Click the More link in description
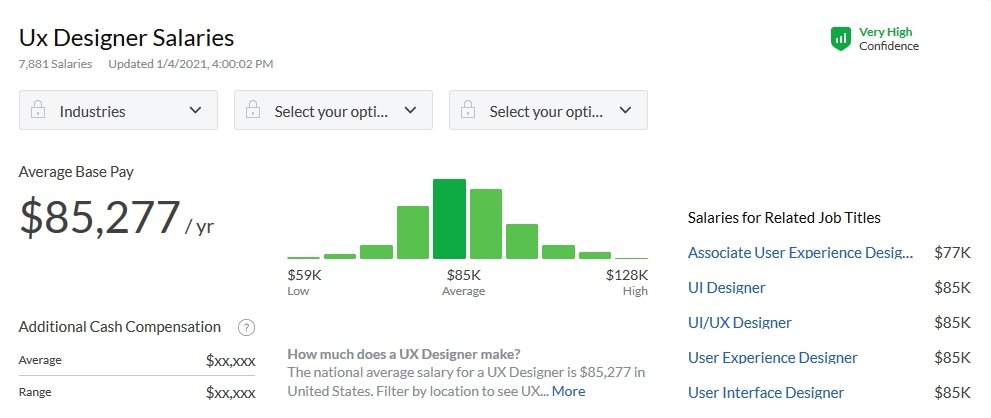The width and height of the screenshot is (991, 418). coord(569,391)
